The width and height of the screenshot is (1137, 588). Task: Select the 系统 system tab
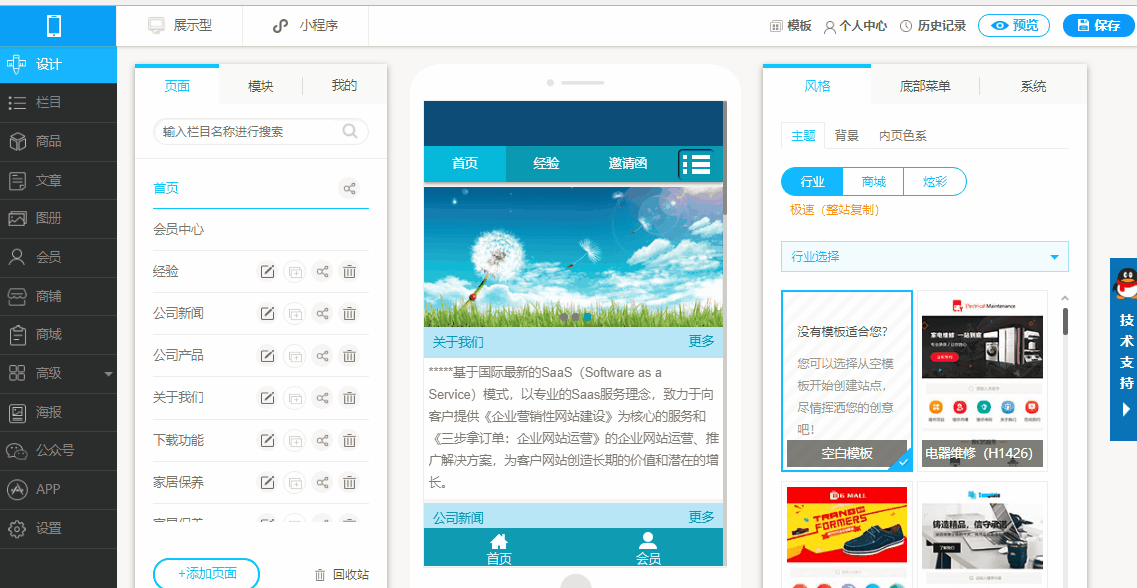[1033, 86]
